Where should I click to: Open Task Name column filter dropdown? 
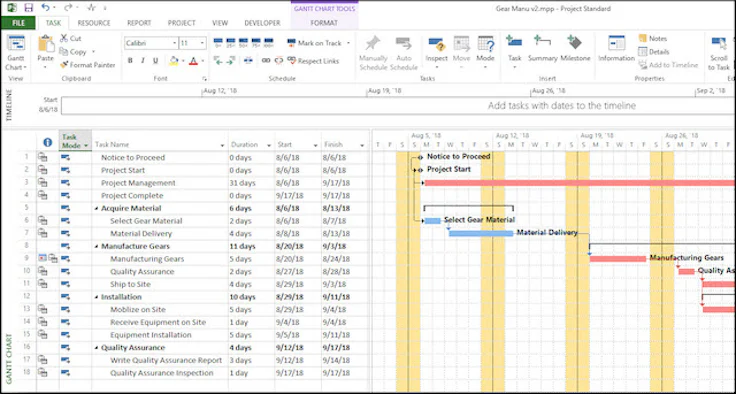tap(222, 145)
